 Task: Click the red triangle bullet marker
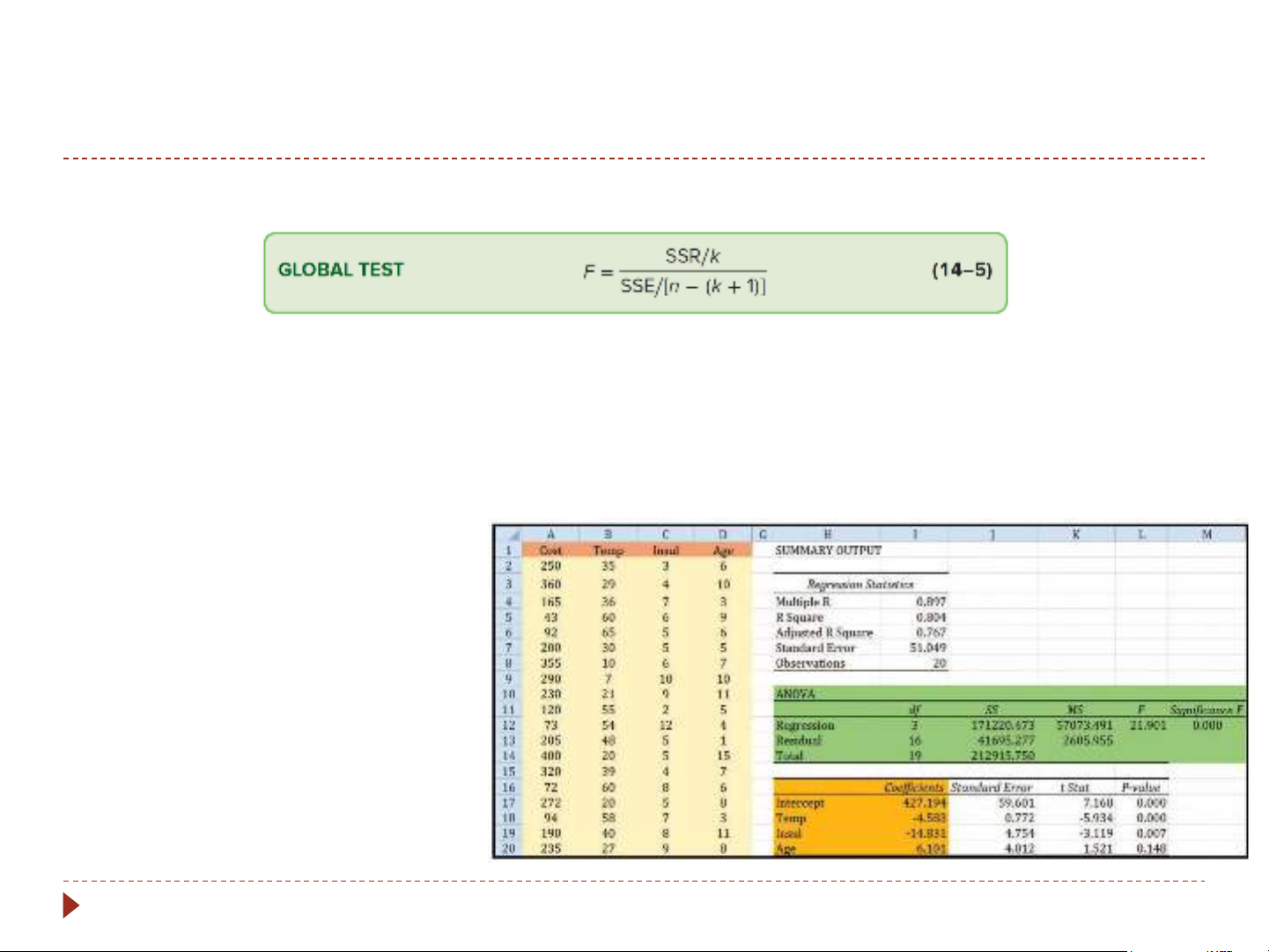pyautogui.click(x=71, y=905)
